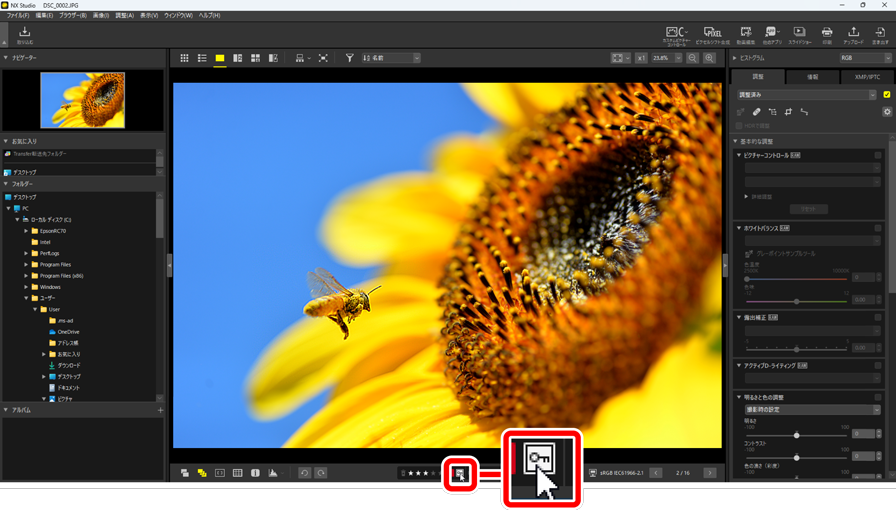Viewport: 896px width, 510px height.
Task: Click the protect key icon in bottom bar
Action: pyautogui.click(x=460, y=473)
